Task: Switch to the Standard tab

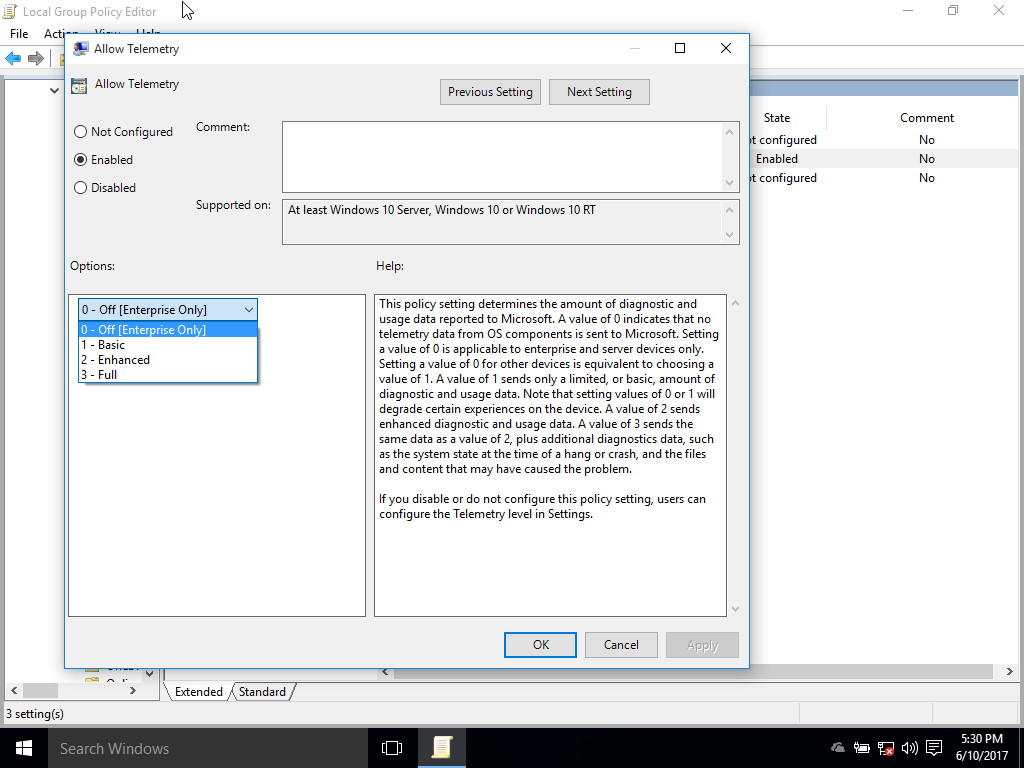Action: click(x=262, y=692)
